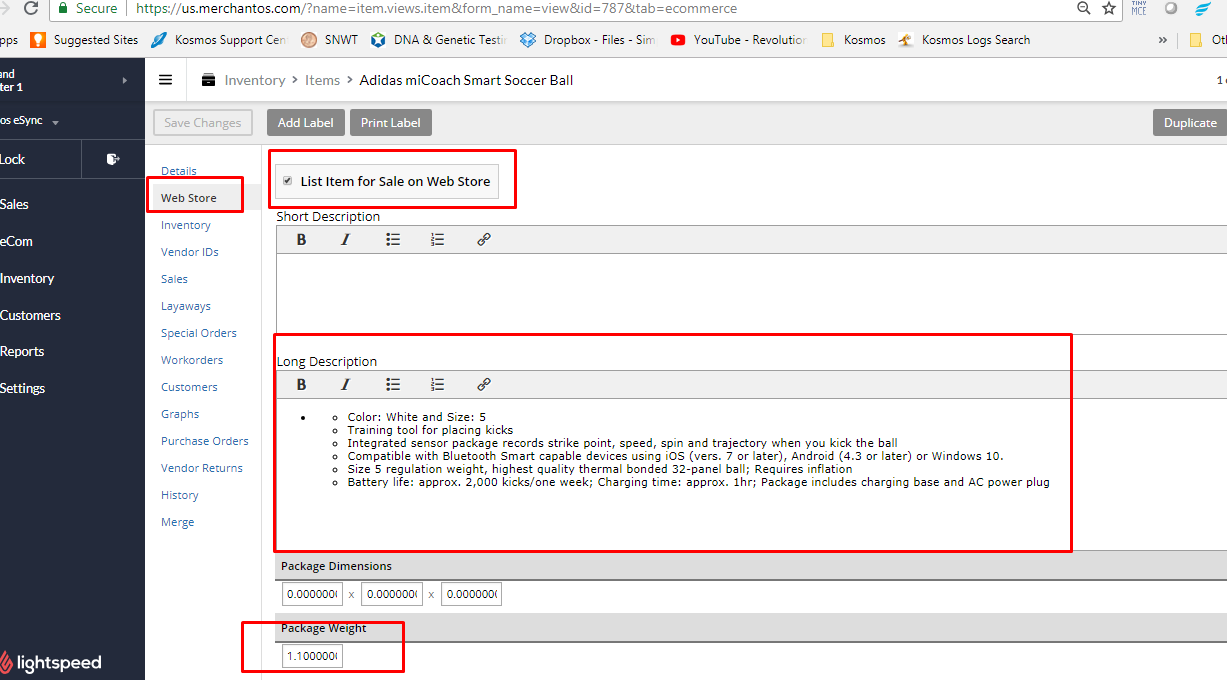The height and width of the screenshot is (680, 1227).
Task: Open Sales in the main navigation
Action: (14, 204)
